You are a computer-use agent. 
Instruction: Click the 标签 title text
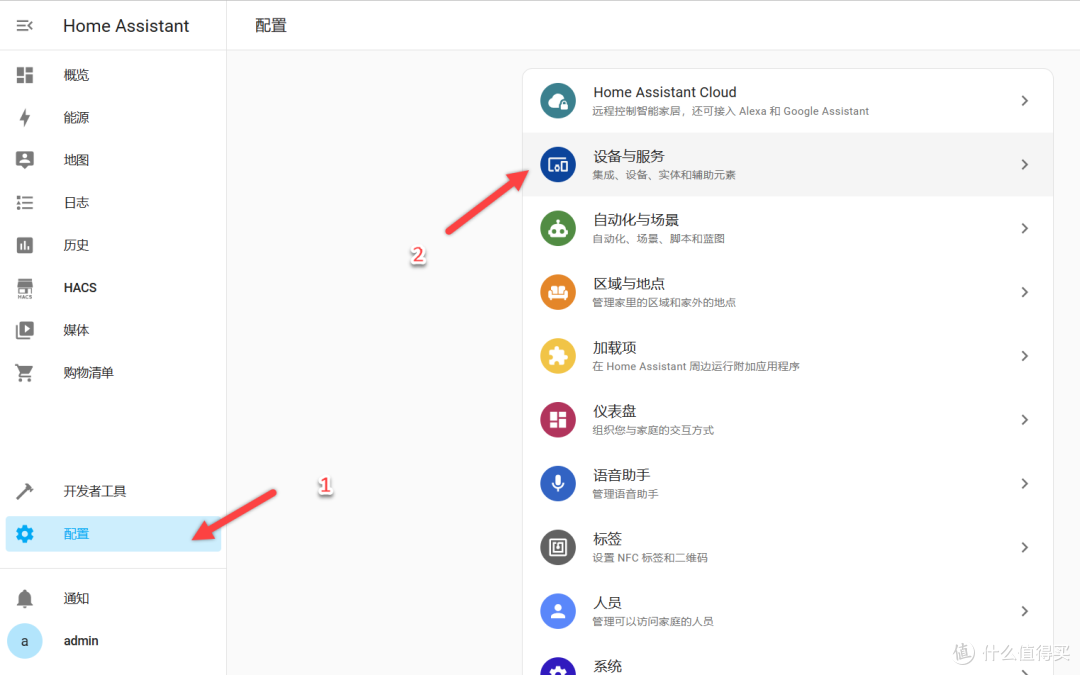pos(608,539)
